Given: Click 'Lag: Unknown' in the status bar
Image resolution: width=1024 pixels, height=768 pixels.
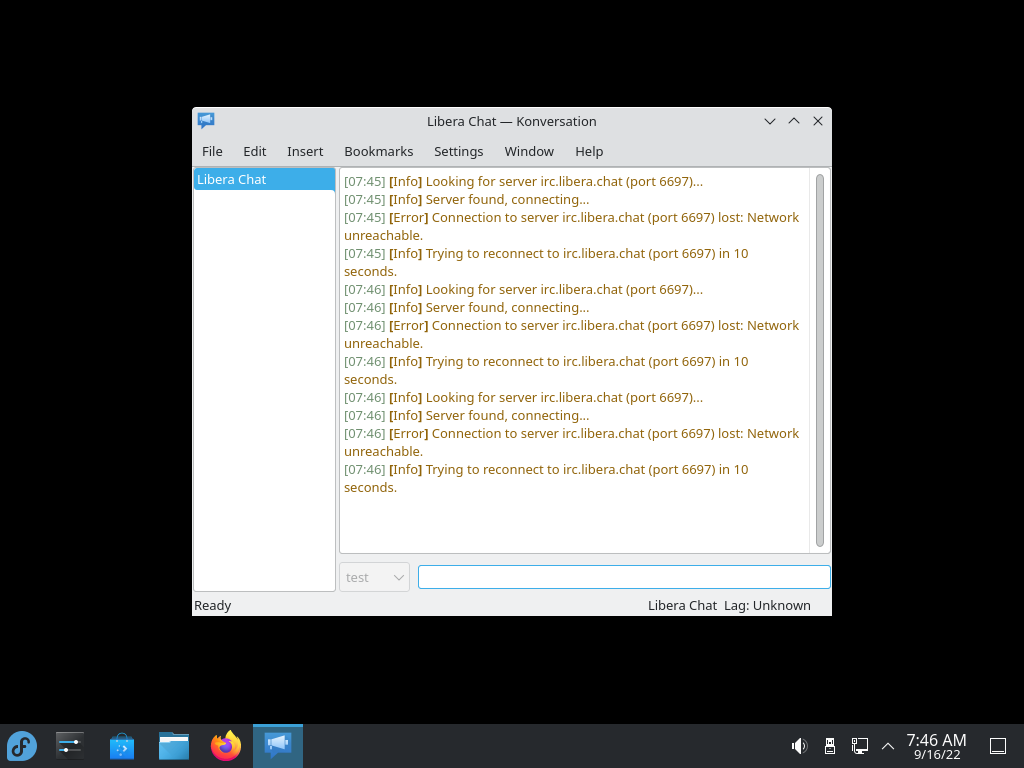Looking at the screenshot, I should pyautogui.click(x=767, y=605).
